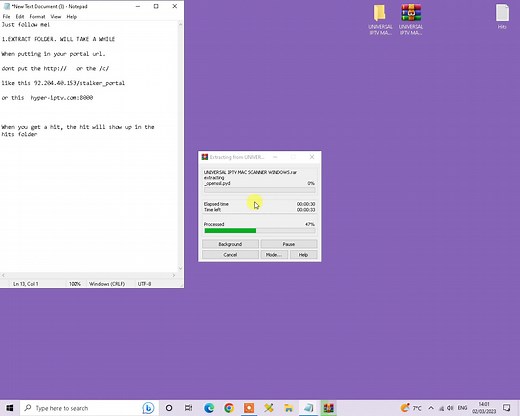Pause the extraction in WinRAR
Screen dimensions: 520x416
click(x=289, y=244)
